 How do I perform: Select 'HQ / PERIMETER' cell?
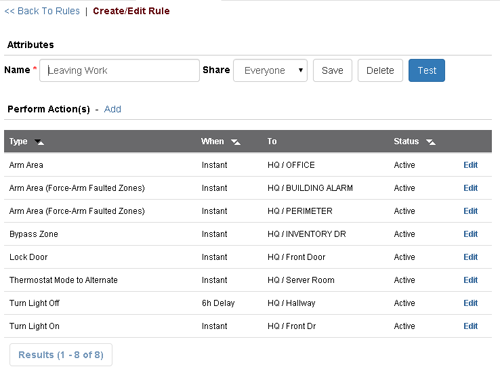pyautogui.click(x=300, y=211)
